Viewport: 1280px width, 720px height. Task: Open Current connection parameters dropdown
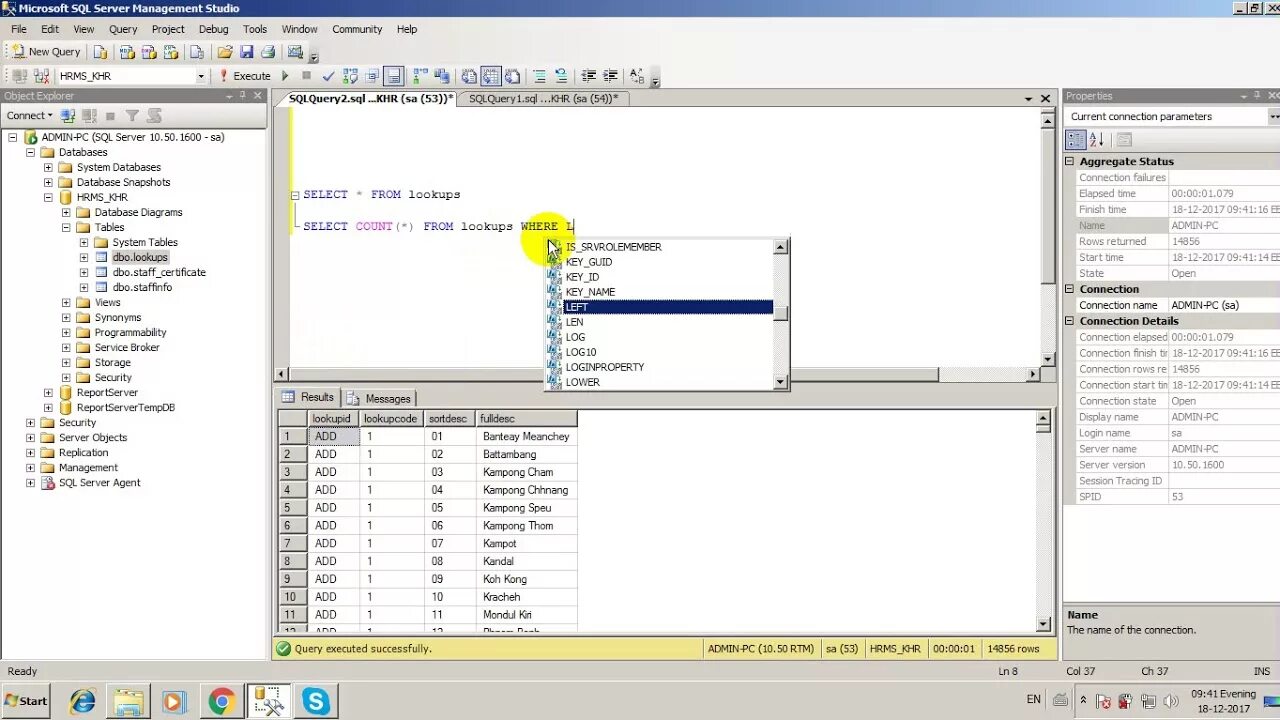click(x=1274, y=116)
